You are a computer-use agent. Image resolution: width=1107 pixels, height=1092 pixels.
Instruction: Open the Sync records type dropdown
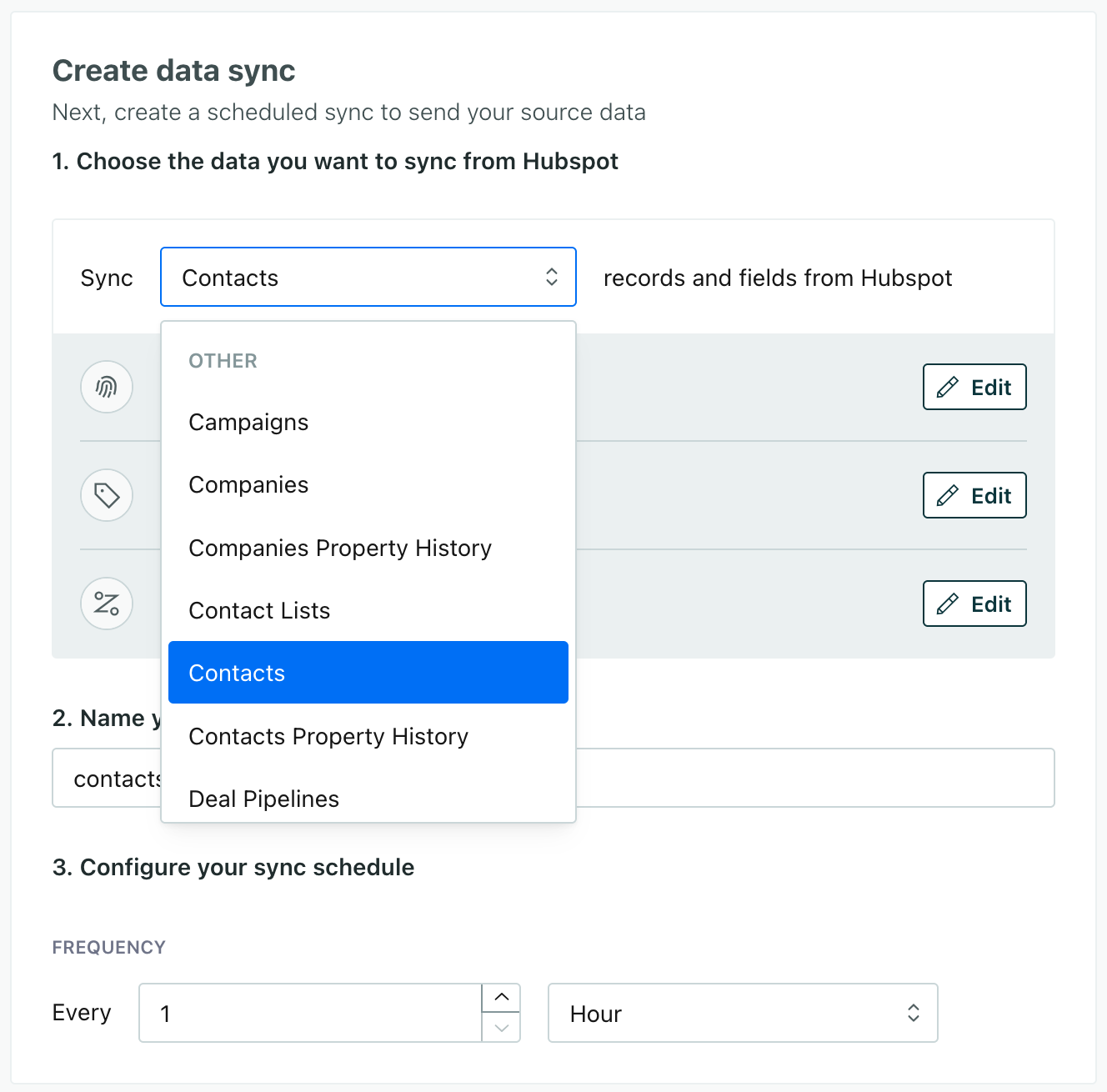(368, 277)
